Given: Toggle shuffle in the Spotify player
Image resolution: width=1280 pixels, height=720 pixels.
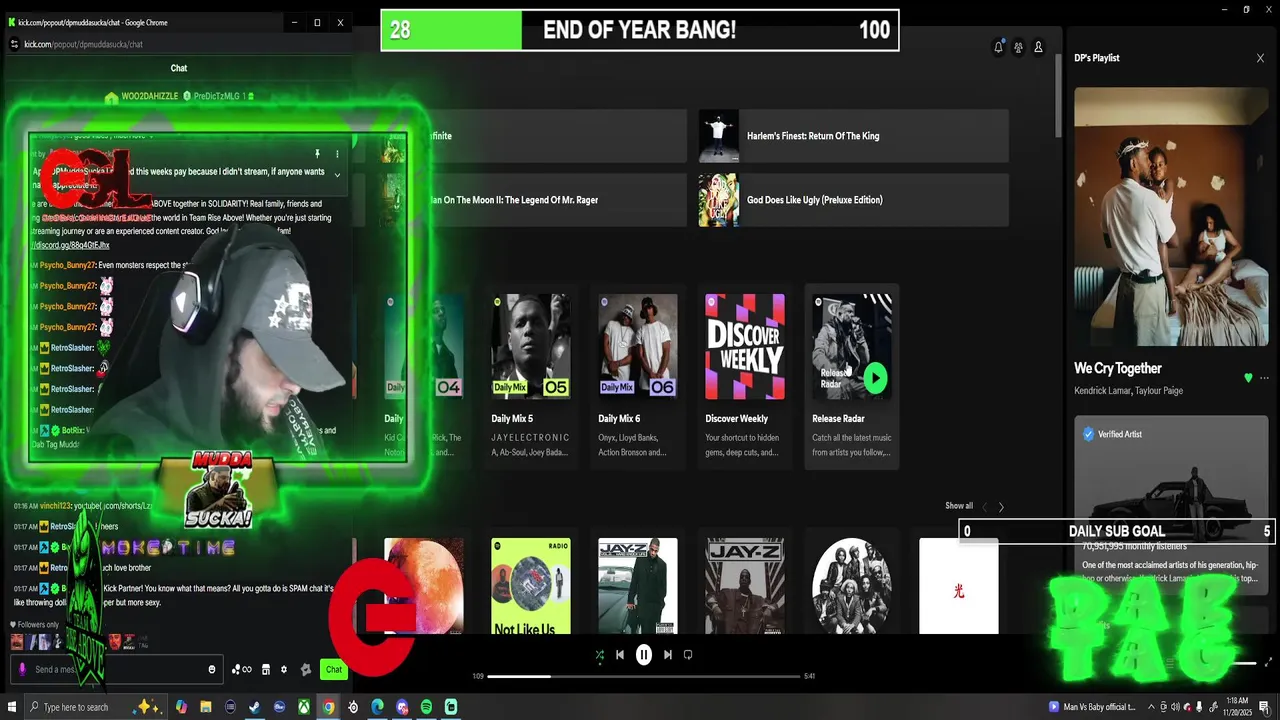Looking at the screenshot, I should [x=599, y=655].
